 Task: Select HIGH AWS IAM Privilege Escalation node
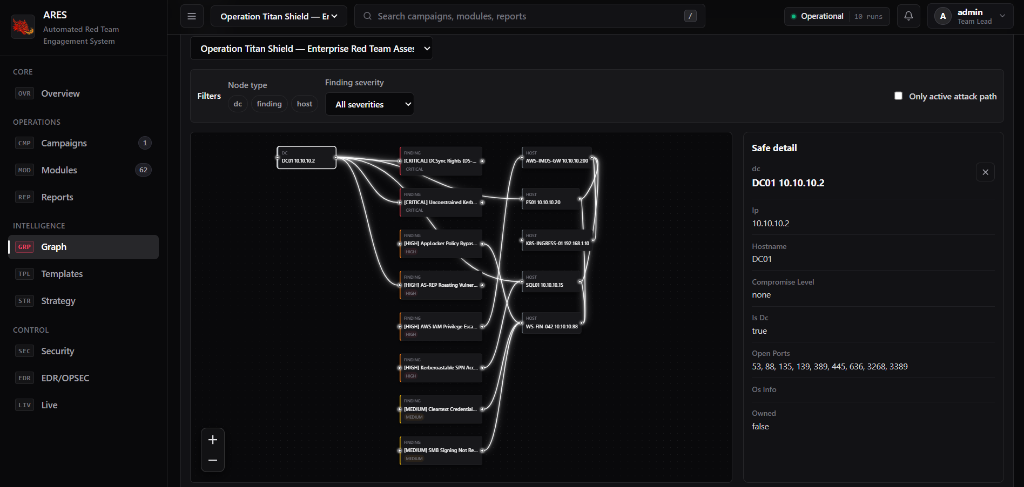point(441,326)
